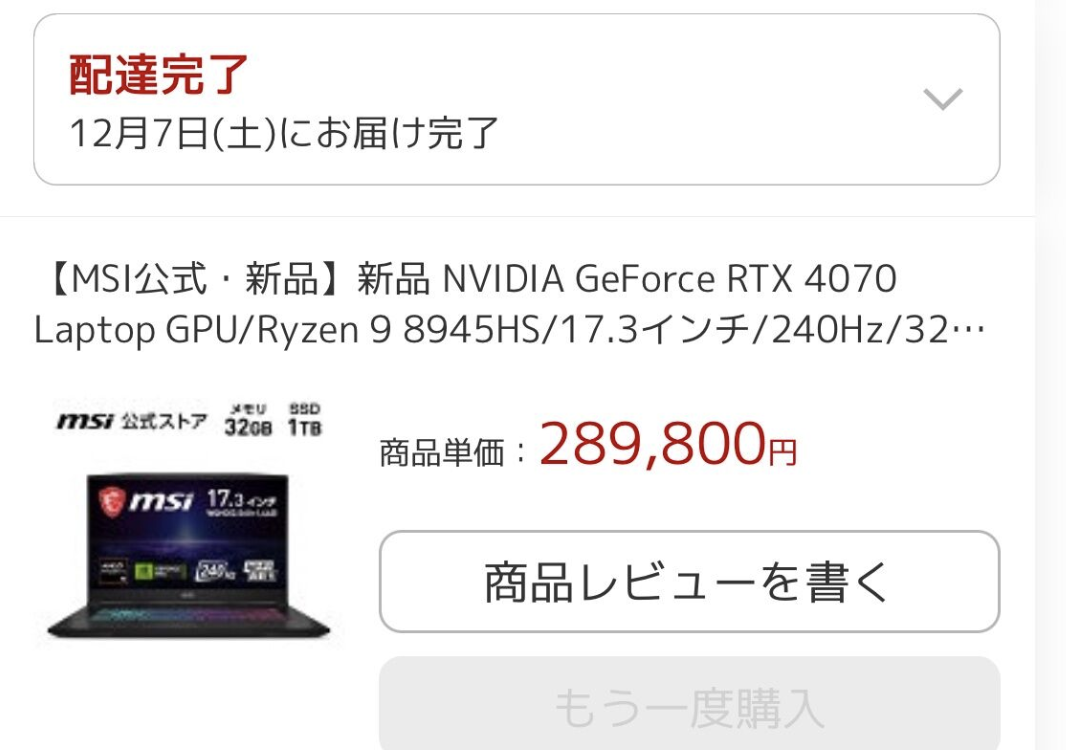Expand the truncated title ellipsis after 240Hz/32
The width and height of the screenshot is (1066, 750).
coord(968,331)
